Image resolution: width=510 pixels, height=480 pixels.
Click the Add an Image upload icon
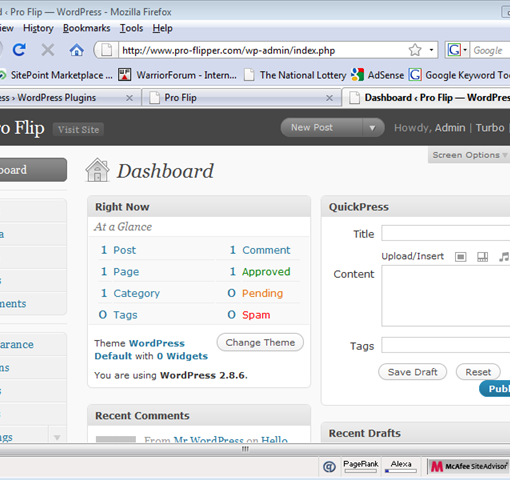point(461,257)
